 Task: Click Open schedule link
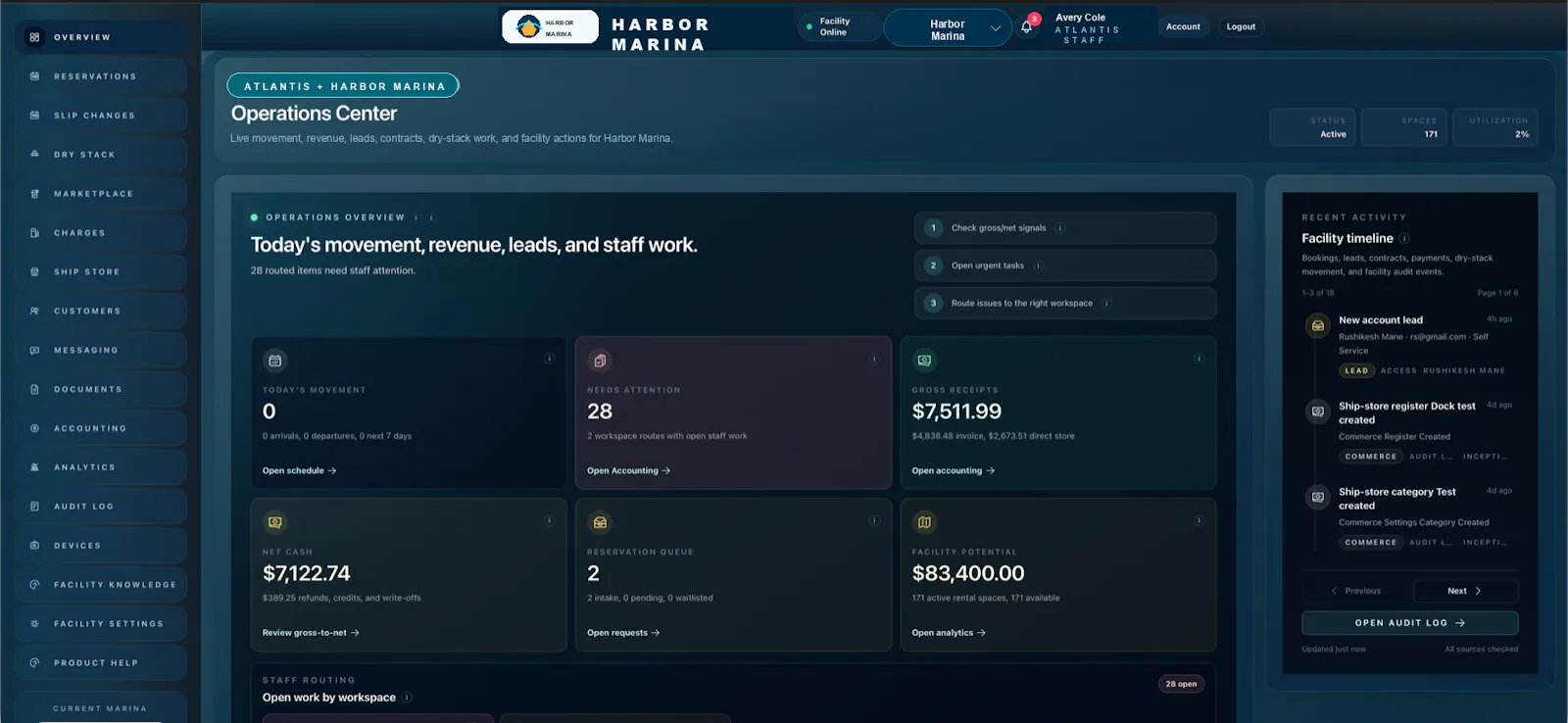tap(299, 471)
